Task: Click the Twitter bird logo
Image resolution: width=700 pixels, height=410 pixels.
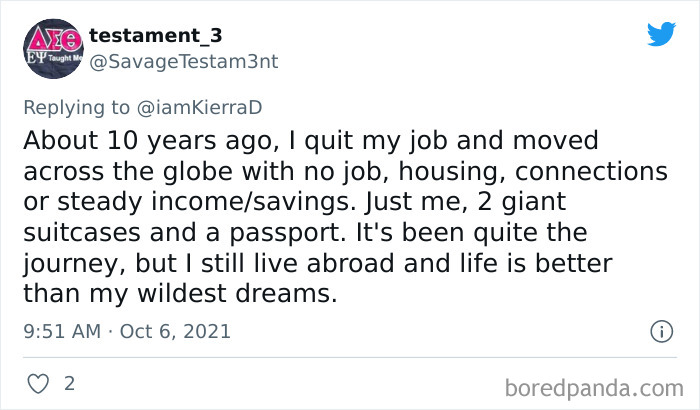Action: tap(661, 34)
